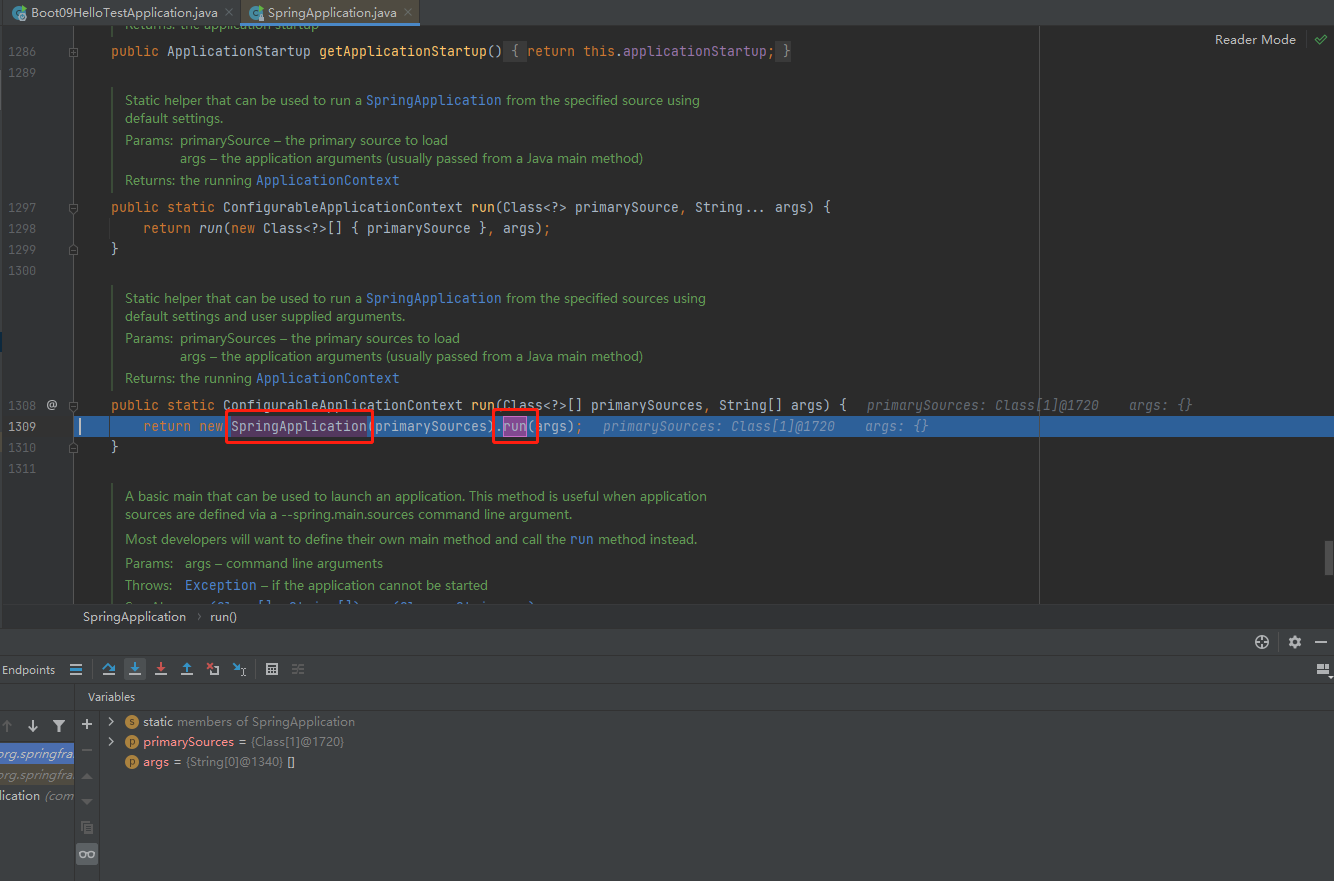Move watch up with triangle icon
Viewport: 1334px width, 881px height.
[x=87, y=776]
